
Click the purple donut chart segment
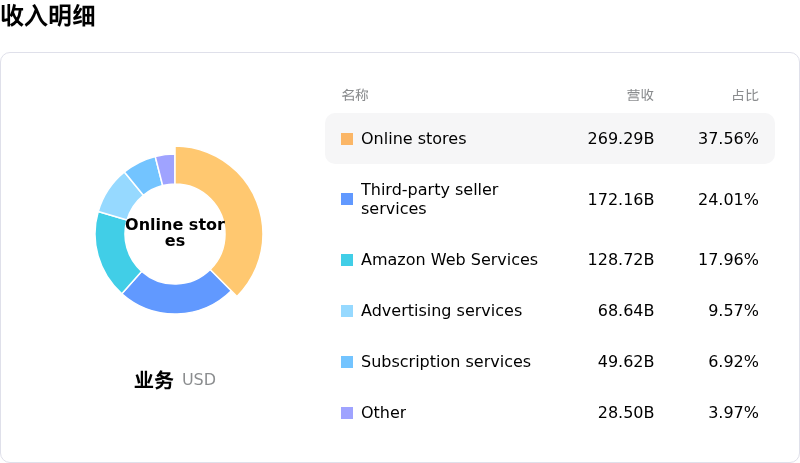click(x=167, y=168)
